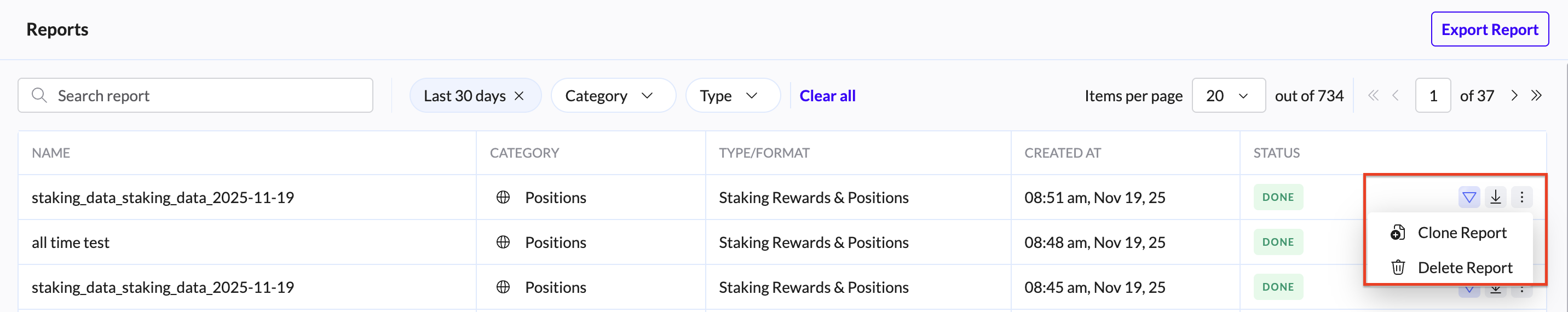Click the Export Report button
Viewport: 1568px width, 312px height.
(x=1490, y=29)
